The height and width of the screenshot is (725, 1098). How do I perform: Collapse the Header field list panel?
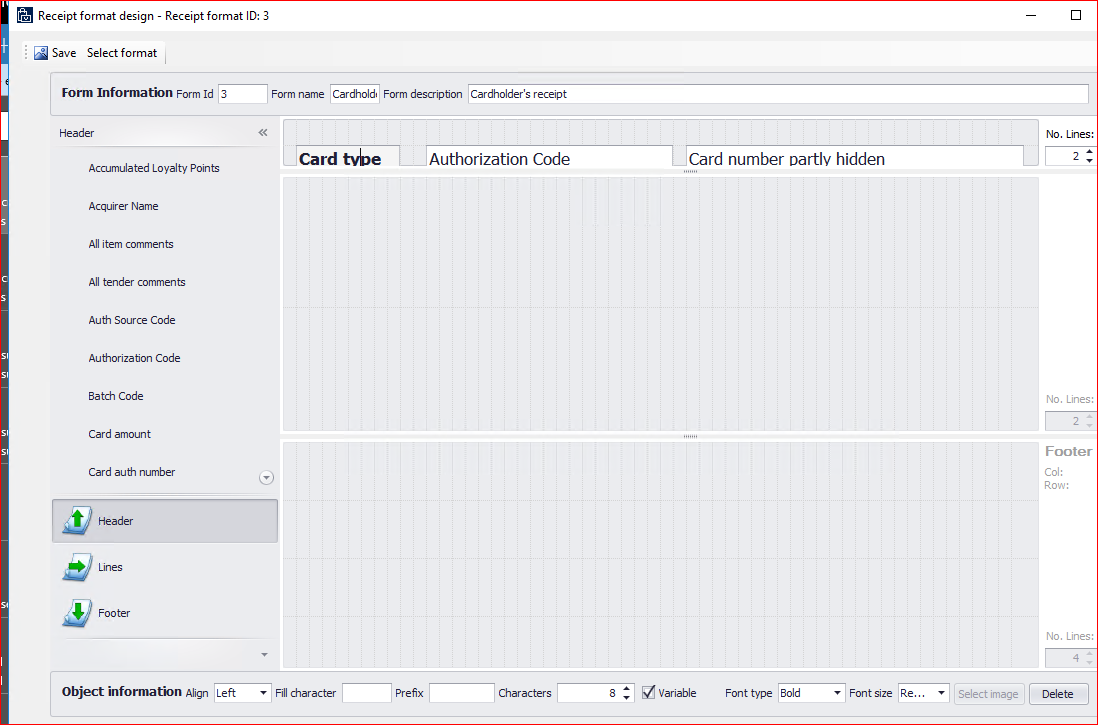(x=263, y=133)
